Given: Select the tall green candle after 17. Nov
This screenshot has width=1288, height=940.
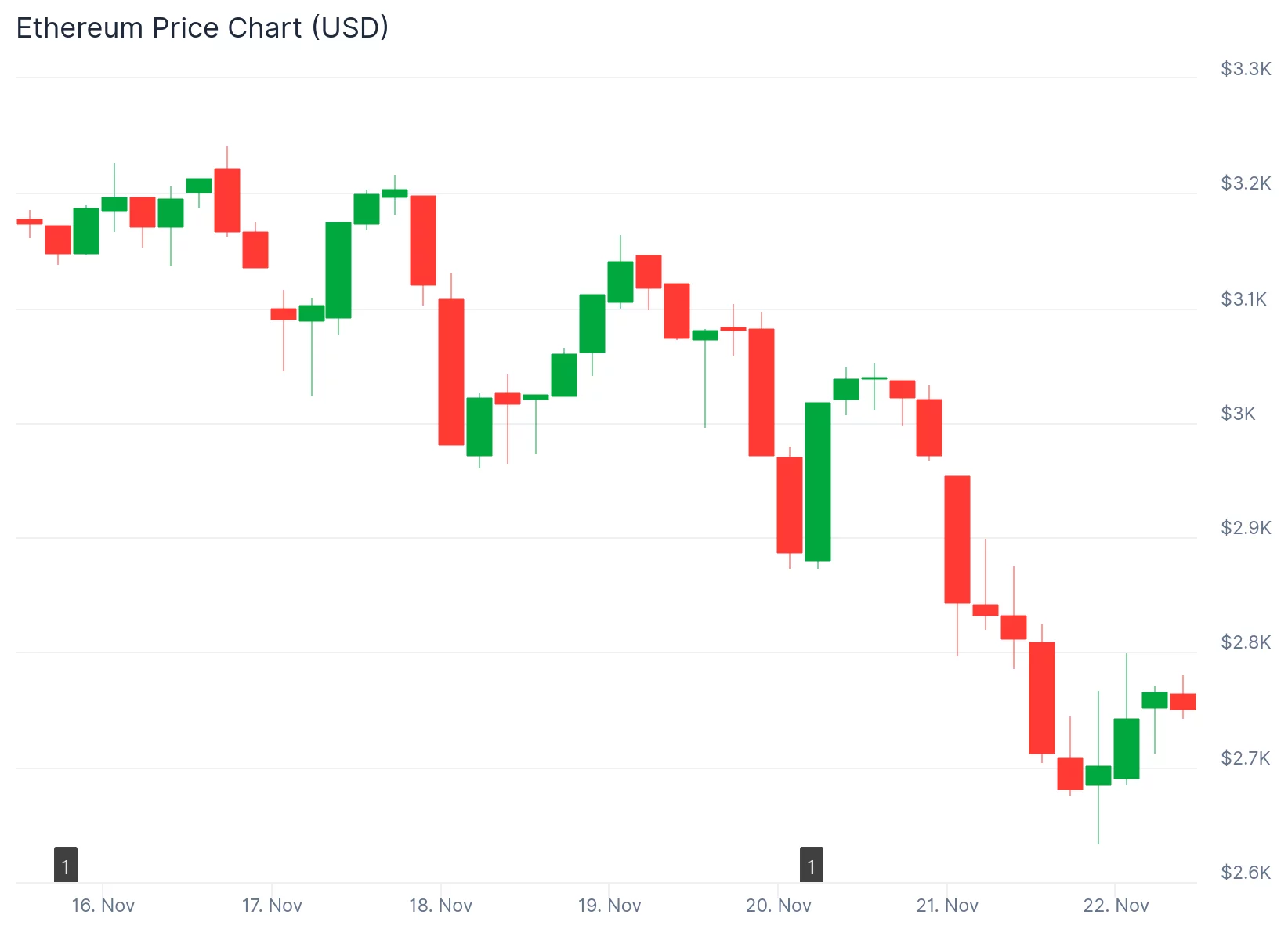Looking at the screenshot, I should (x=338, y=269).
